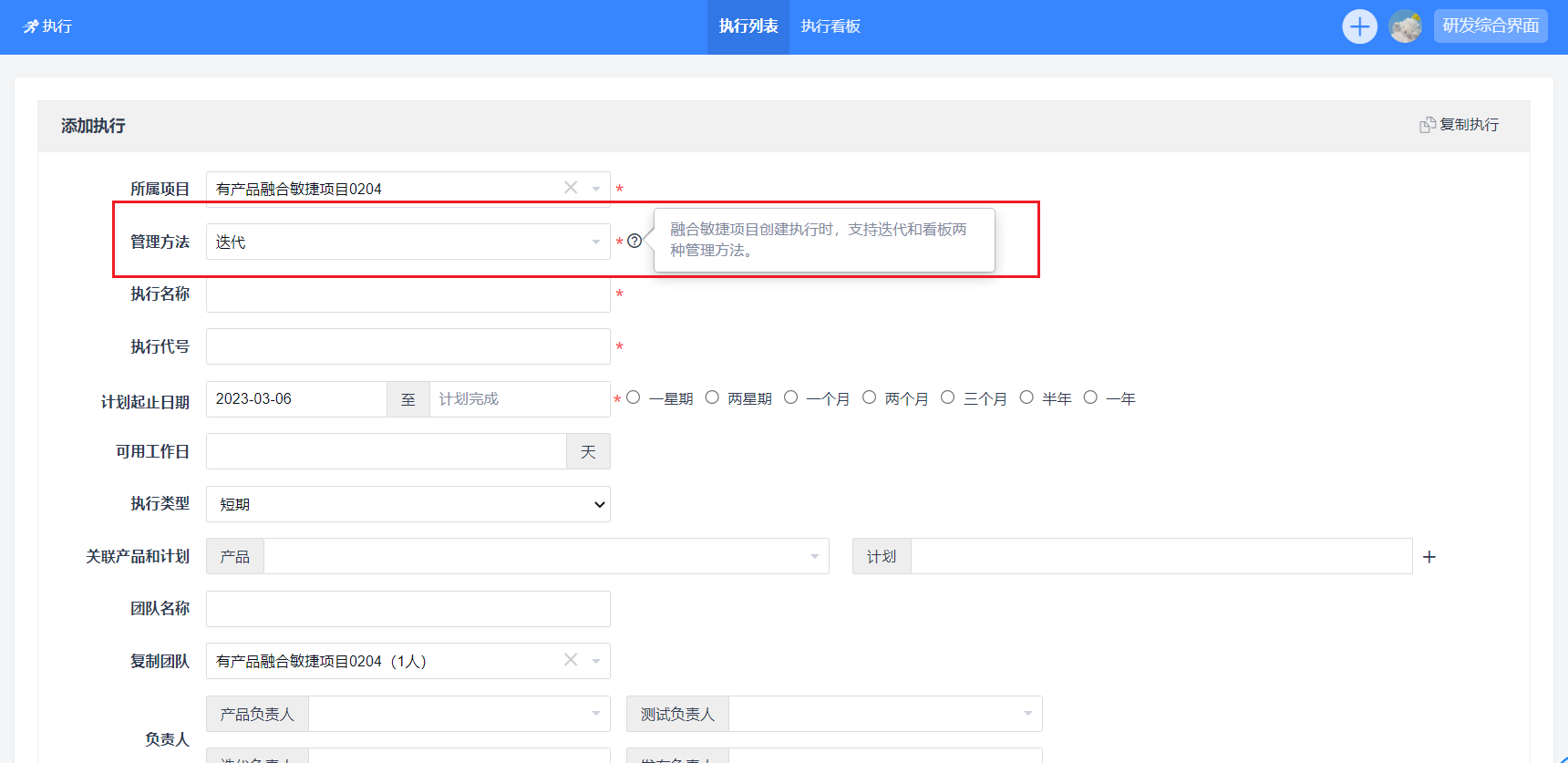Viewport: 1568px width, 763px height.
Task: Click the help question mark icon
Action: pyautogui.click(x=634, y=242)
